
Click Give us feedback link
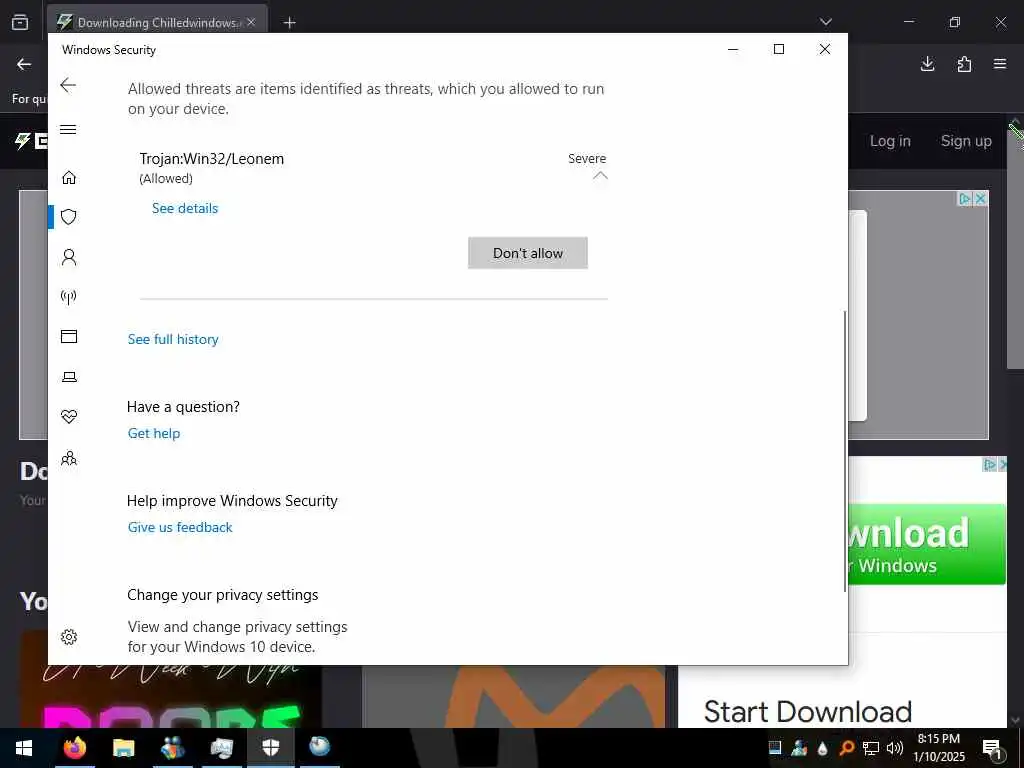pos(180,527)
